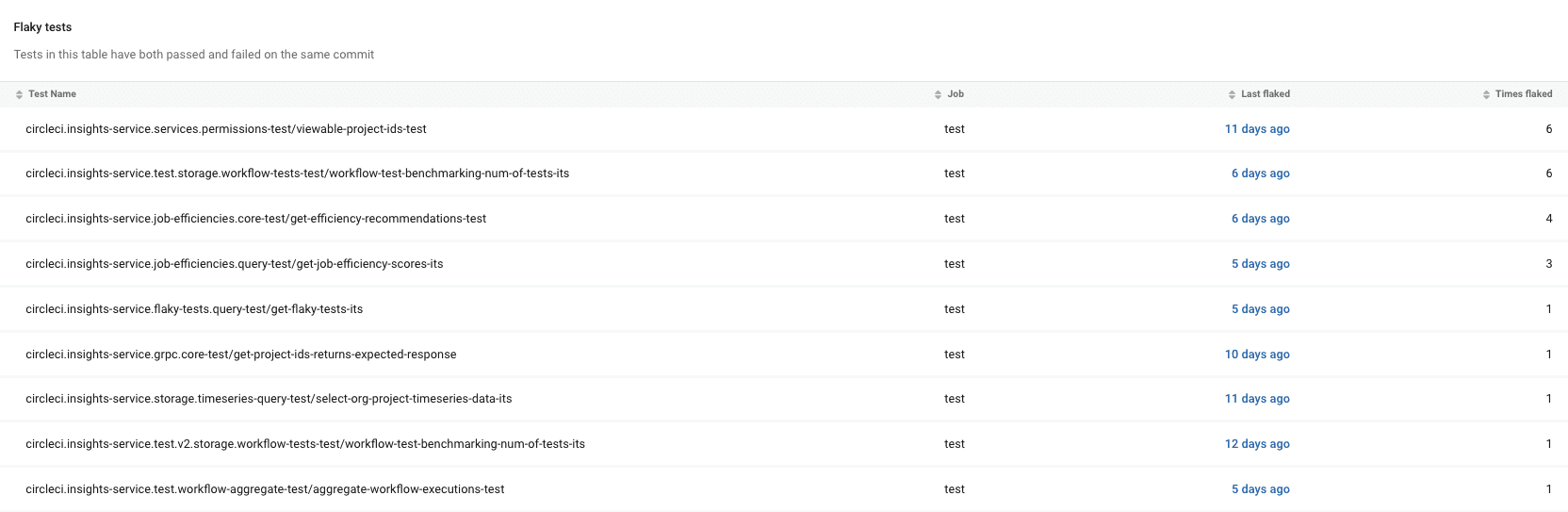The height and width of the screenshot is (512, 1568).
Task: Sort by Times flaked column header
Action: 1524,94
